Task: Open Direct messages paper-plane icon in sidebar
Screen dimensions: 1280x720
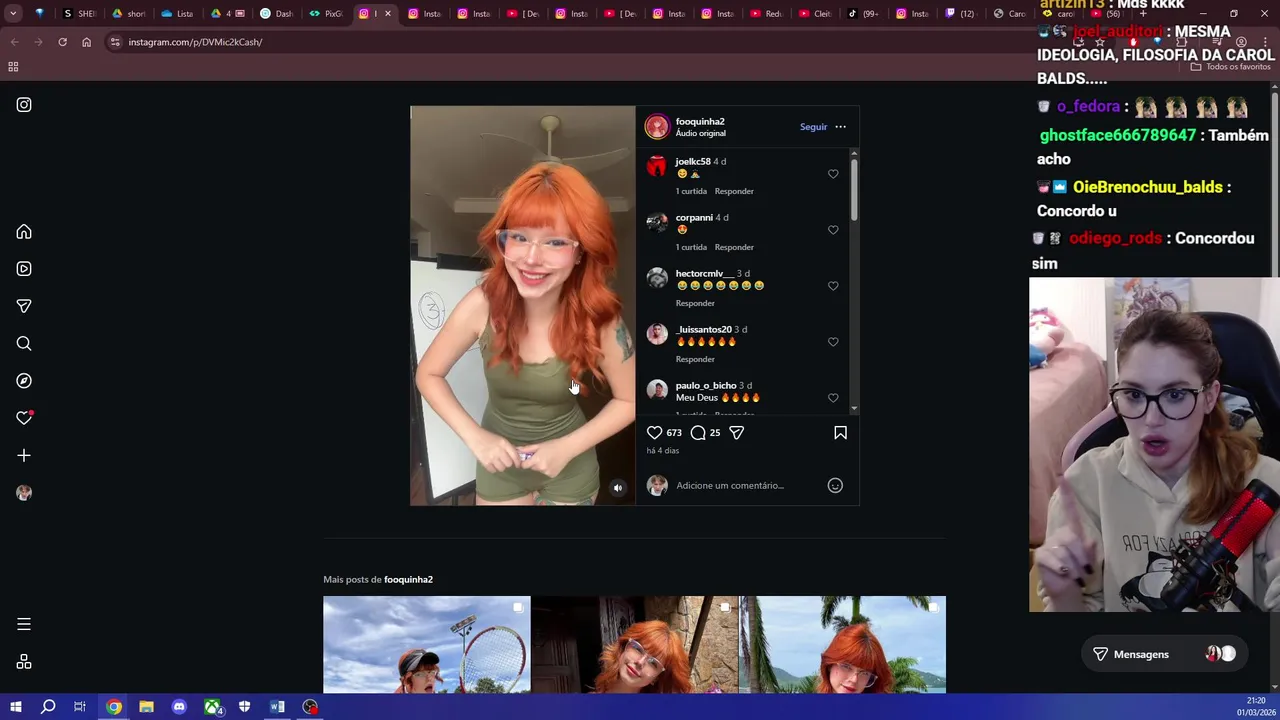Action: coord(24,306)
